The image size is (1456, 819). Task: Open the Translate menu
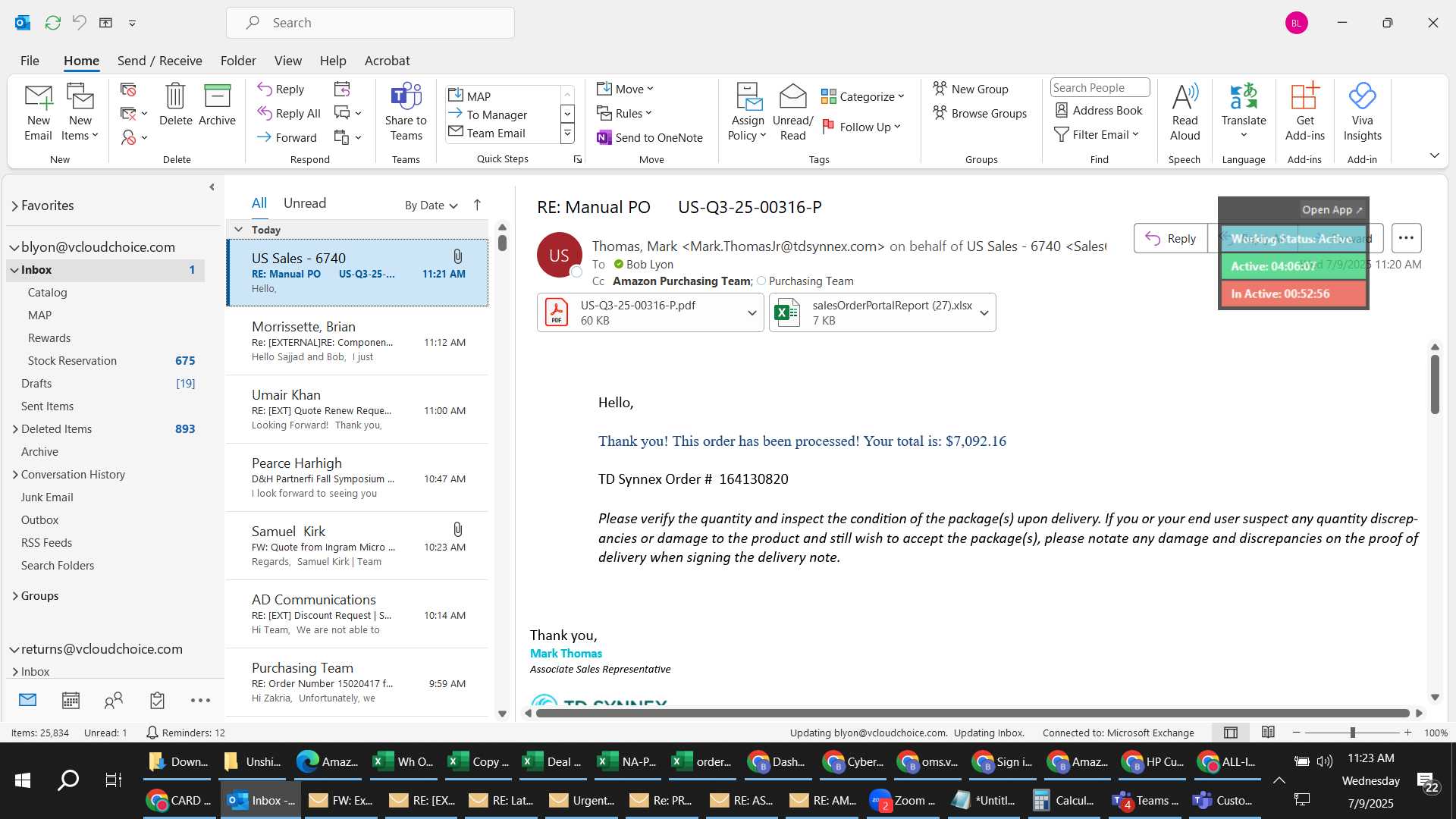[1244, 112]
